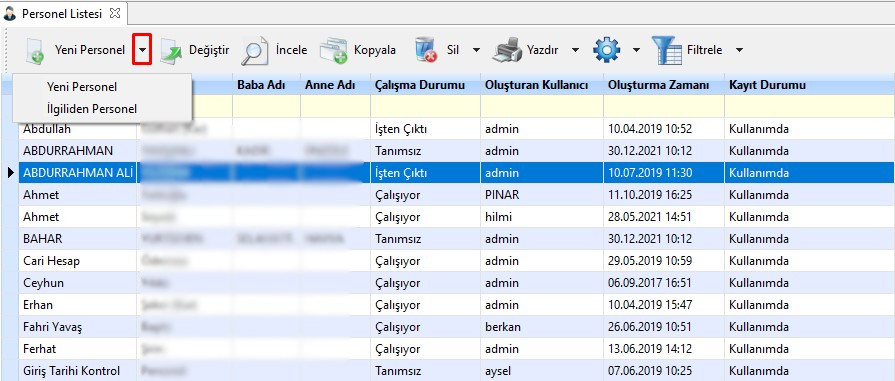Click the Değiştir green arrow icon
Viewport: 895px width, 381px height.
(x=171, y=51)
